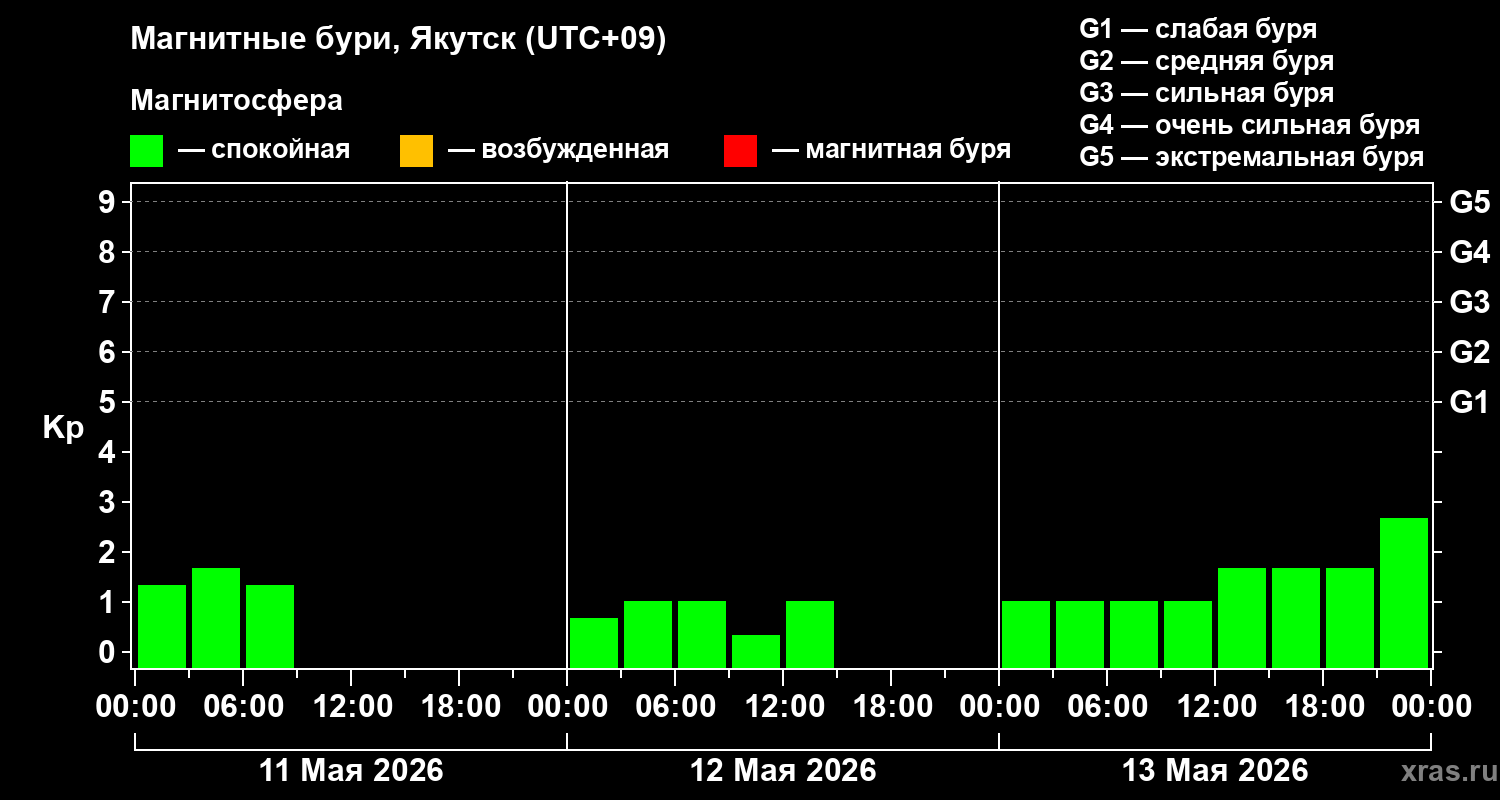Click the 00:00–03:00 bar on 12 May
1500x800 pixels.
point(594,643)
